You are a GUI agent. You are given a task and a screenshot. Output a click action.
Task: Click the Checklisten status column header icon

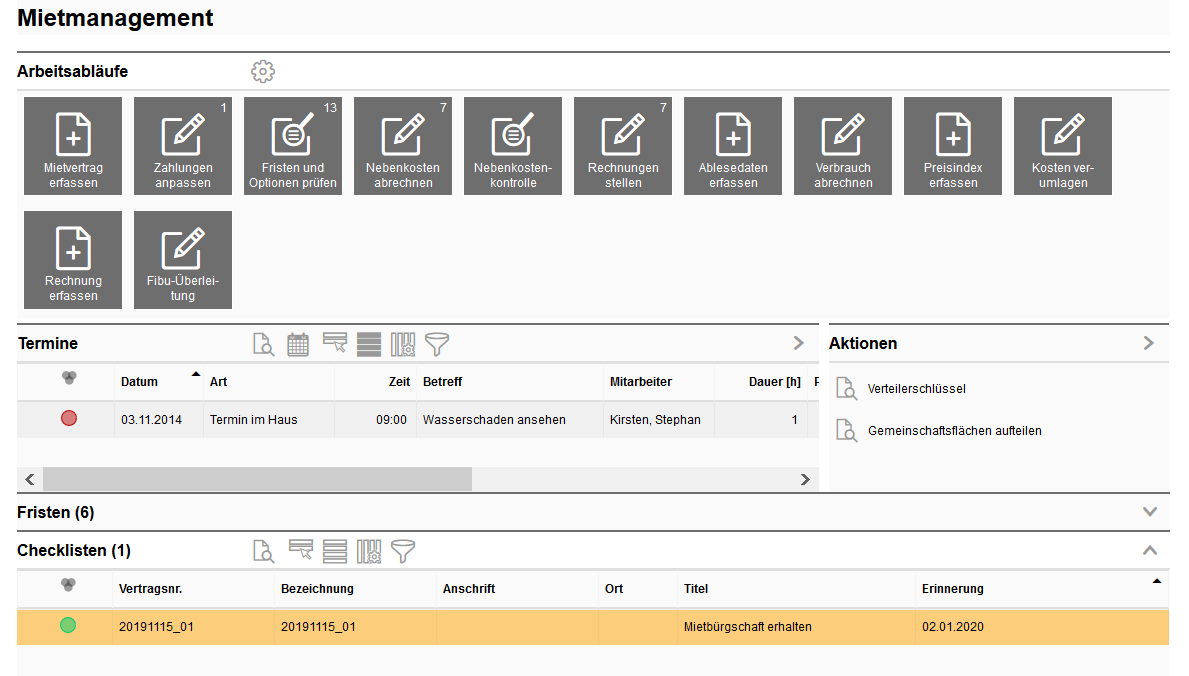68,585
